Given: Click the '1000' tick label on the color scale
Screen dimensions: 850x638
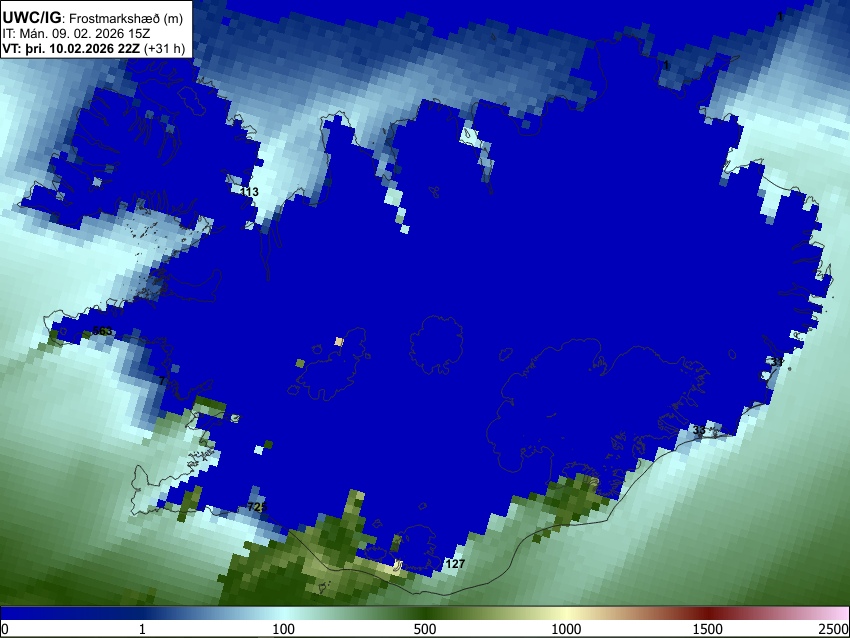Looking at the screenshot, I should tap(566, 629).
